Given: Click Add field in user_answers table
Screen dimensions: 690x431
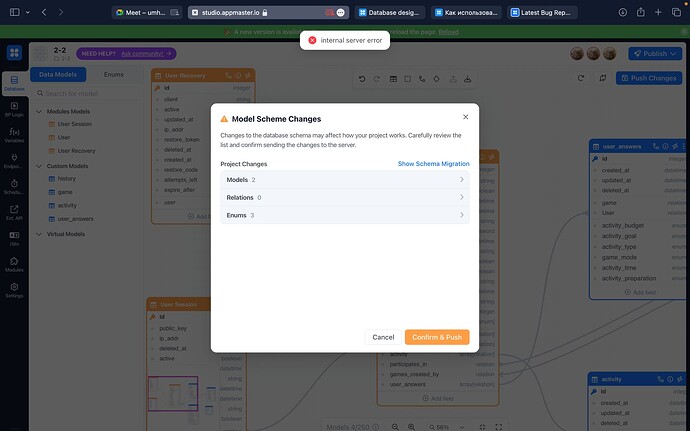Looking at the screenshot, I should point(640,292).
